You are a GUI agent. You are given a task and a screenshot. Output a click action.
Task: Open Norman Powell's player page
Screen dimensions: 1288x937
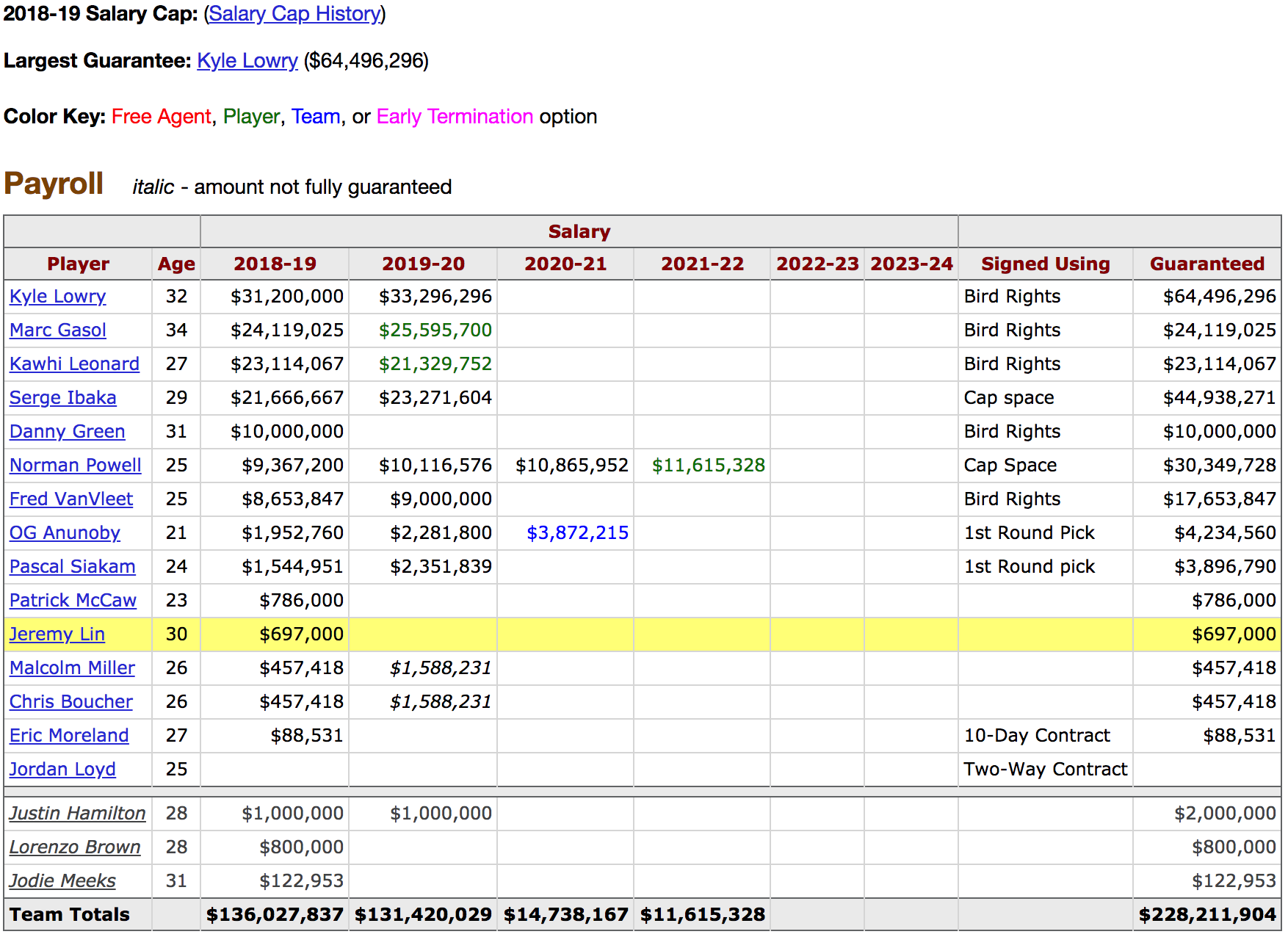click(76, 466)
